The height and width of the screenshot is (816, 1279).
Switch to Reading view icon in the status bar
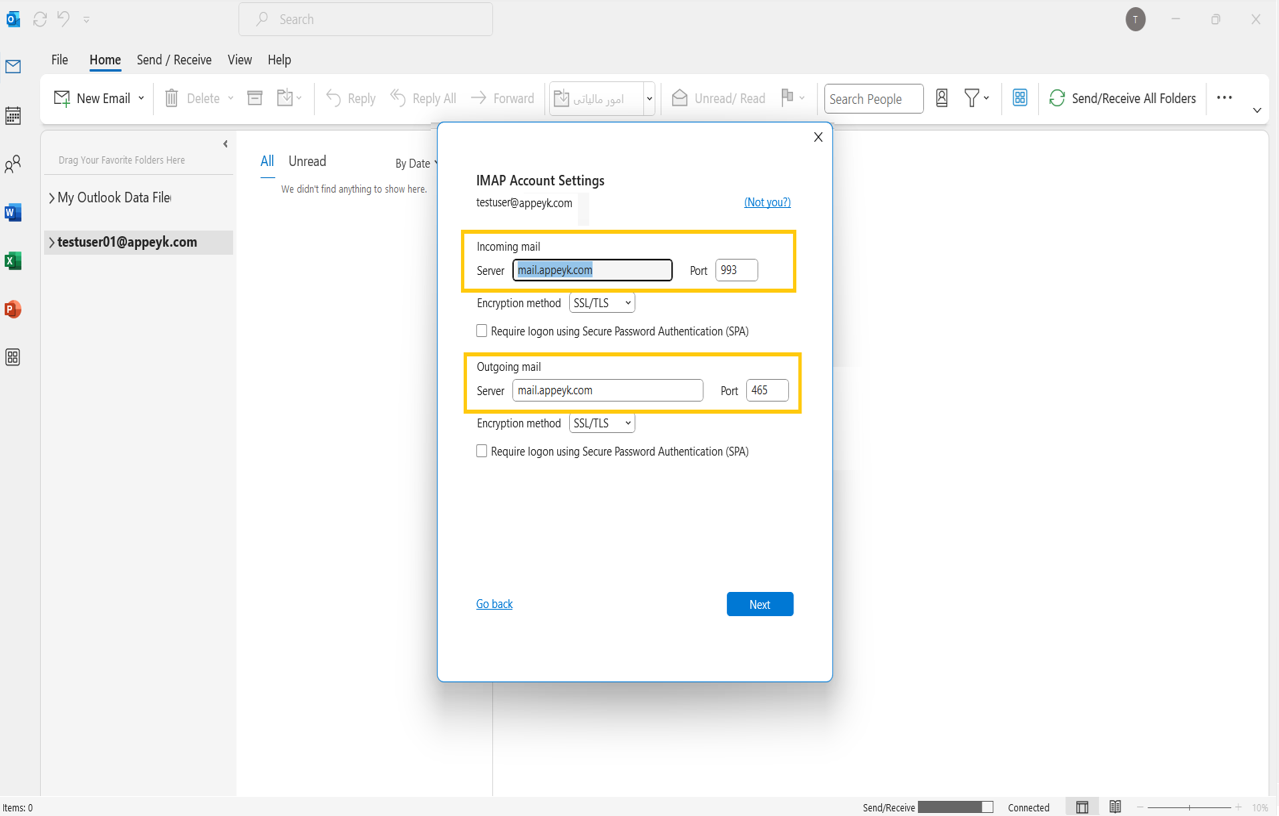tap(1115, 807)
